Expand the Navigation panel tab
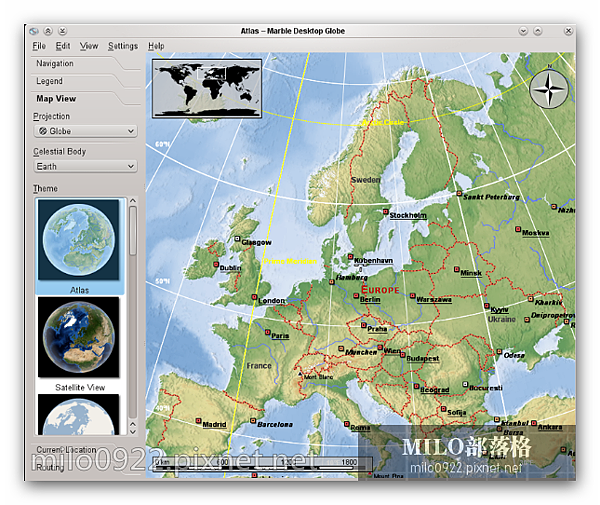The height and width of the screenshot is (505, 600). 55,64
